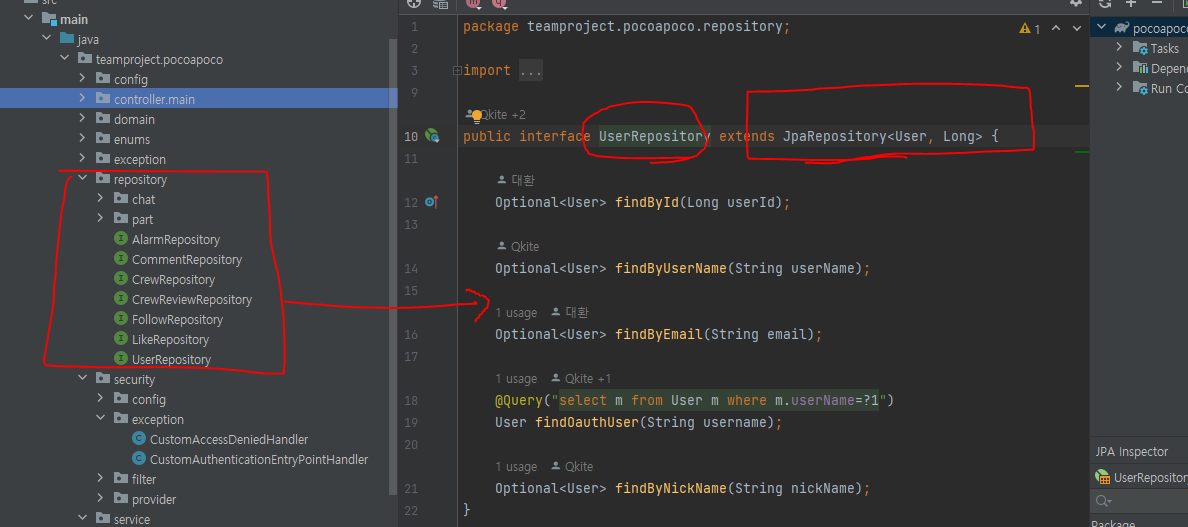Image resolution: width=1188 pixels, height=527 pixels.
Task: Collapse the security package chevron
Action: (x=82, y=379)
